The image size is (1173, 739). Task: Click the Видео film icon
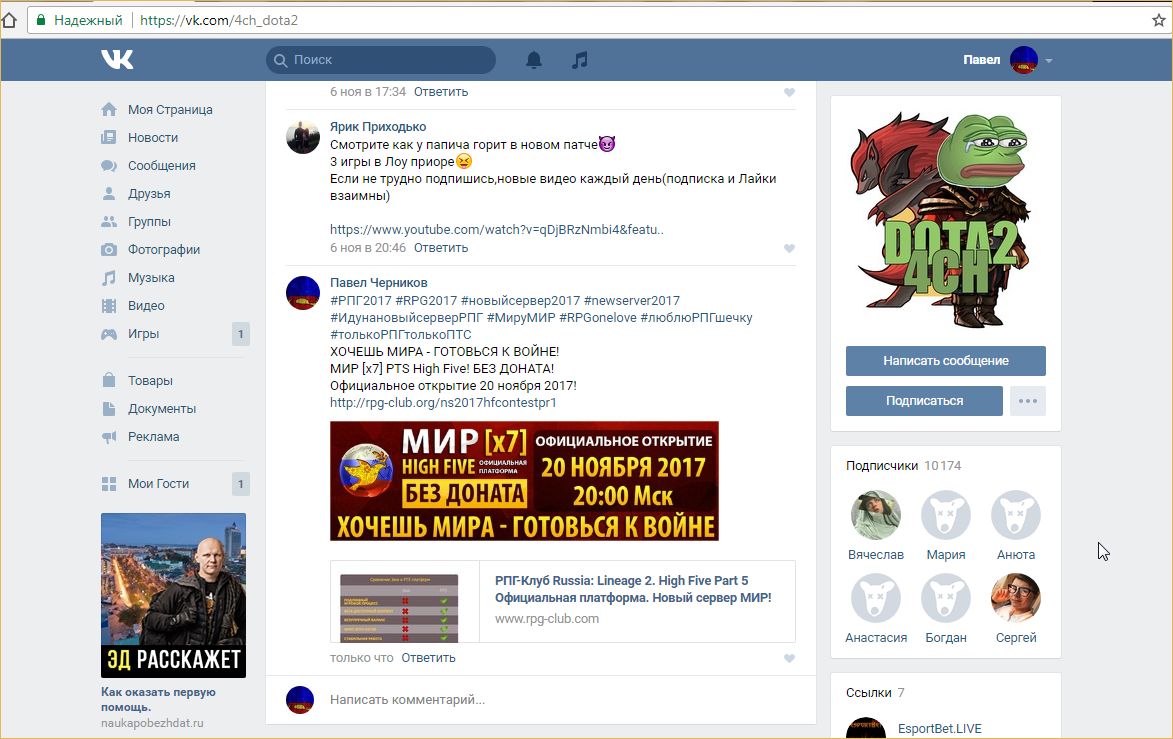pos(109,306)
